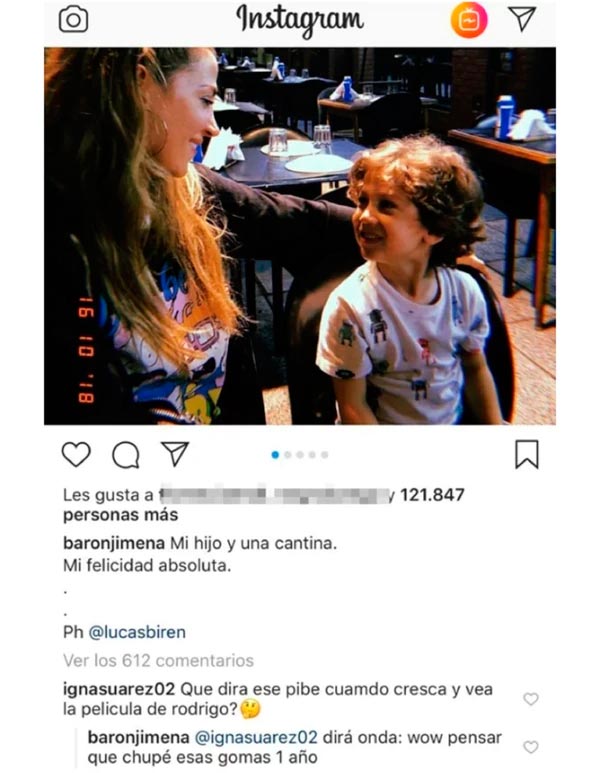Open direct messages paper plane icon in header
The image size is (600, 773).
pyautogui.click(x=522, y=19)
